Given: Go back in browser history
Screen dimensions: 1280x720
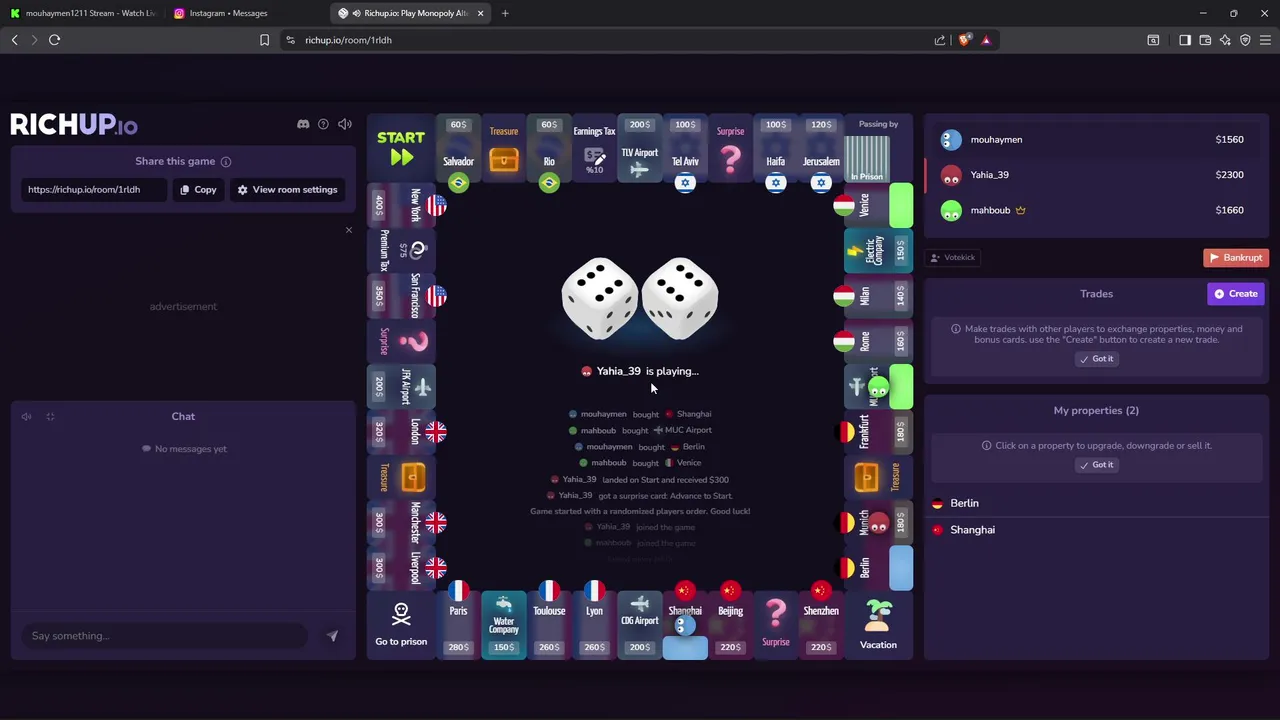Looking at the screenshot, I should [14, 40].
